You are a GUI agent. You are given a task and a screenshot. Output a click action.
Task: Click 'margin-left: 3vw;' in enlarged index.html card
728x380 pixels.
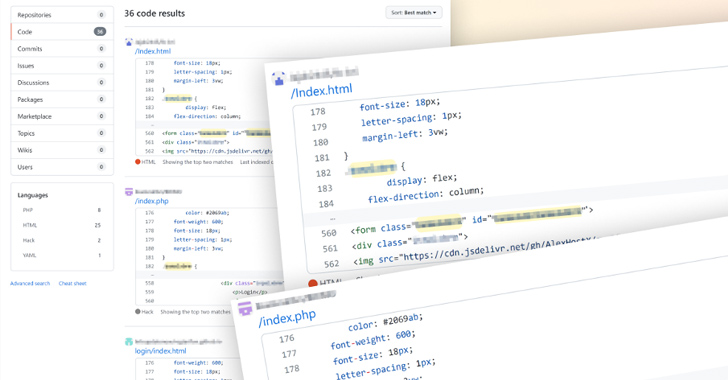405,135
